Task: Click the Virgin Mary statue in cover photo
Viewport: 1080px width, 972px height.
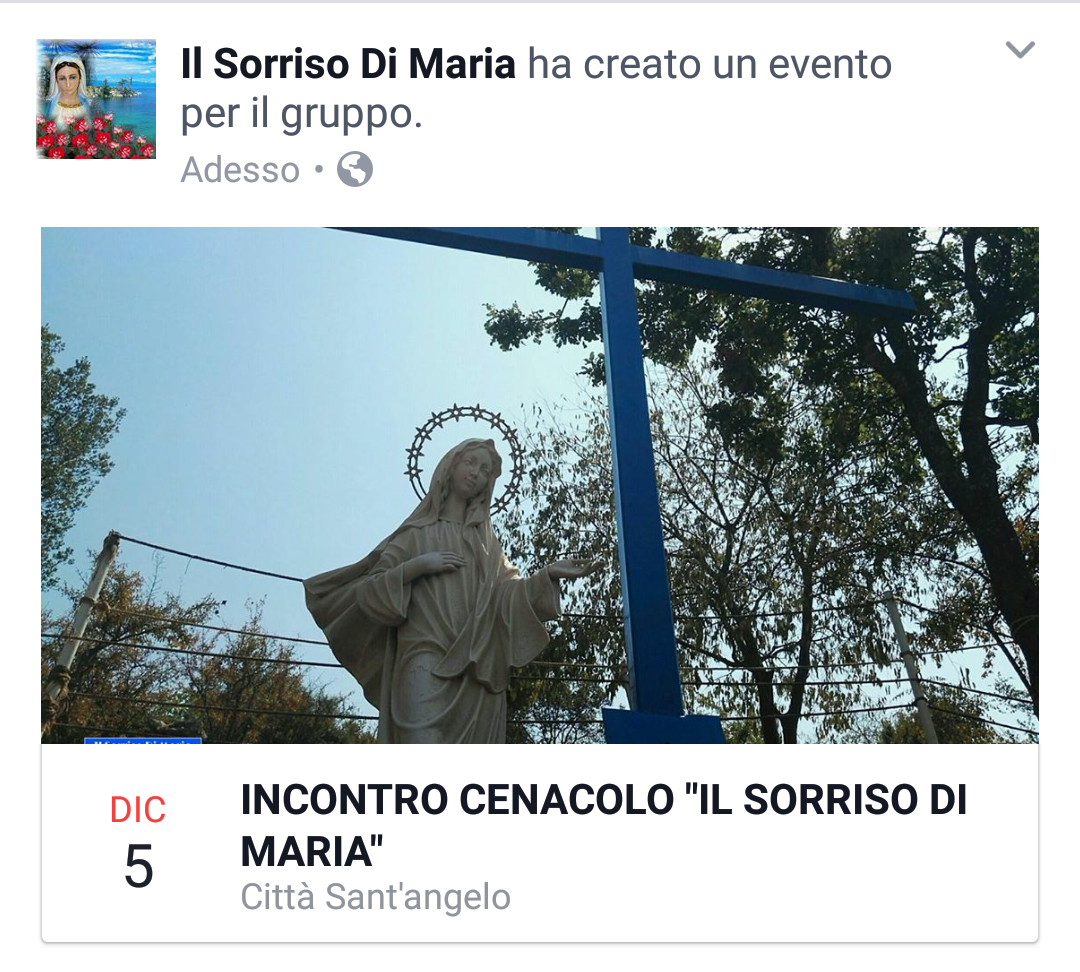Action: coord(441,592)
